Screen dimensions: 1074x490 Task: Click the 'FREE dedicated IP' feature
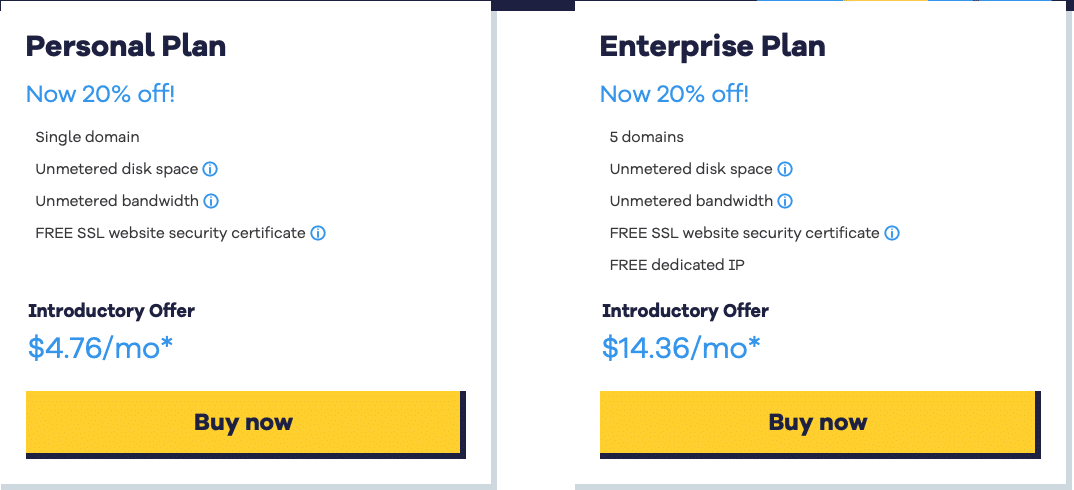(677, 265)
